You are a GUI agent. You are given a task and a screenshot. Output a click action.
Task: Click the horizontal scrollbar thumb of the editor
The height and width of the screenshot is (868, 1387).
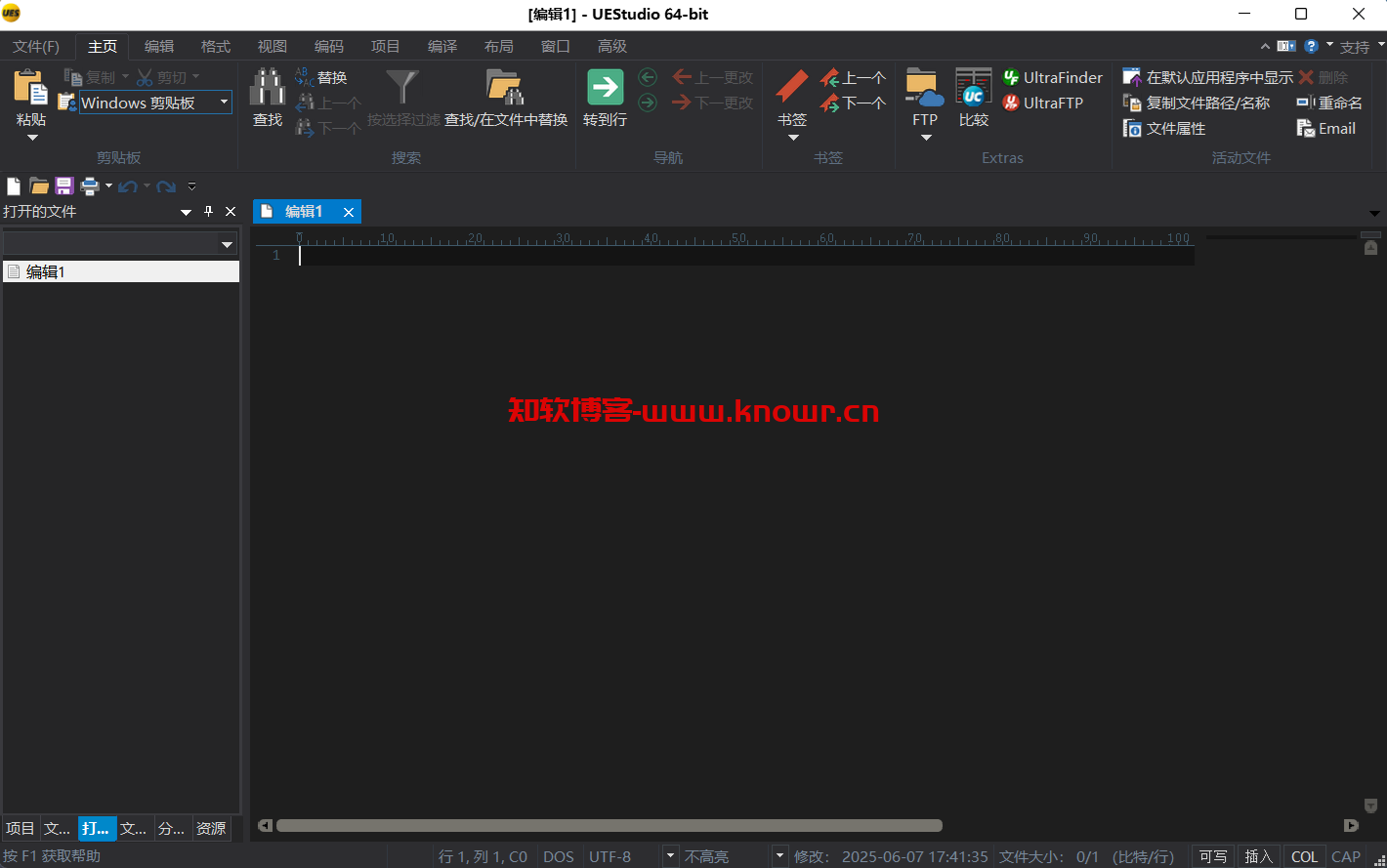[609, 825]
